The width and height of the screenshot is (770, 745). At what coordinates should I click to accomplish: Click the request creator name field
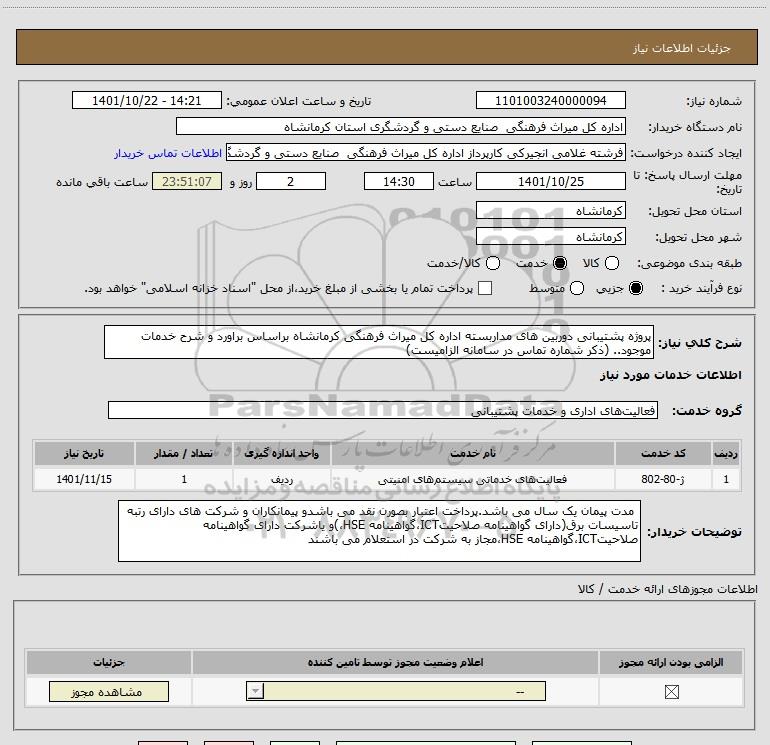(426, 153)
